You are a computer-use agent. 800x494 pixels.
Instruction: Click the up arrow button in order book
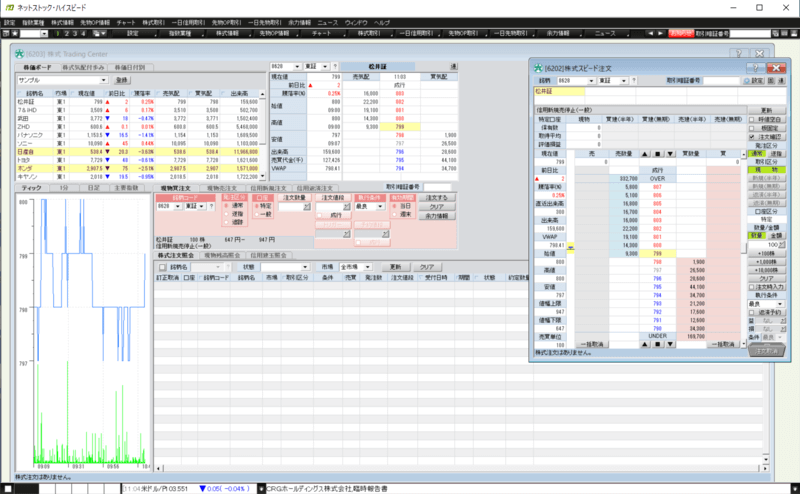[x=643, y=154]
